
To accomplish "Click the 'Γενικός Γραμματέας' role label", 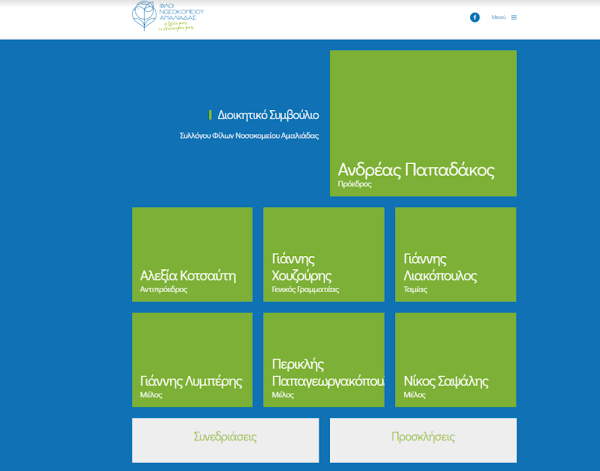I will point(305,289).
